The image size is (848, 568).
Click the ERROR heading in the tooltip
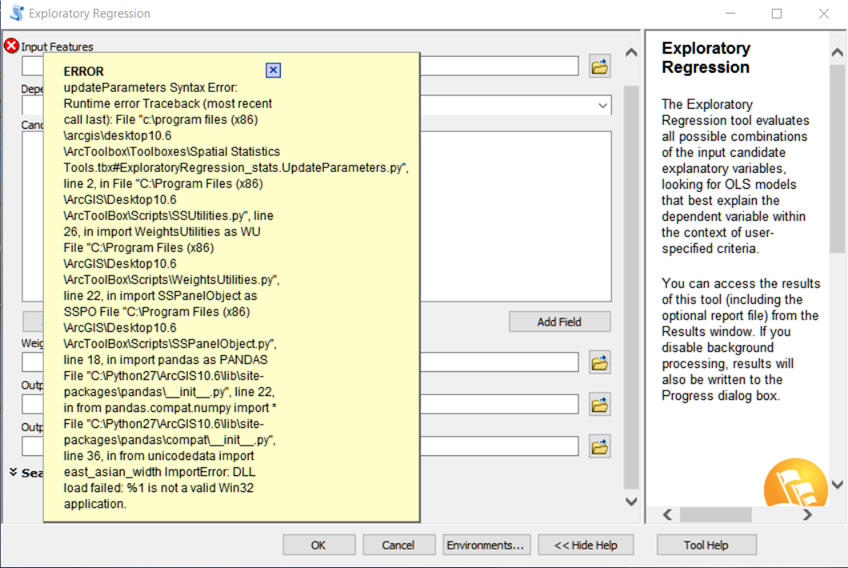click(x=83, y=71)
